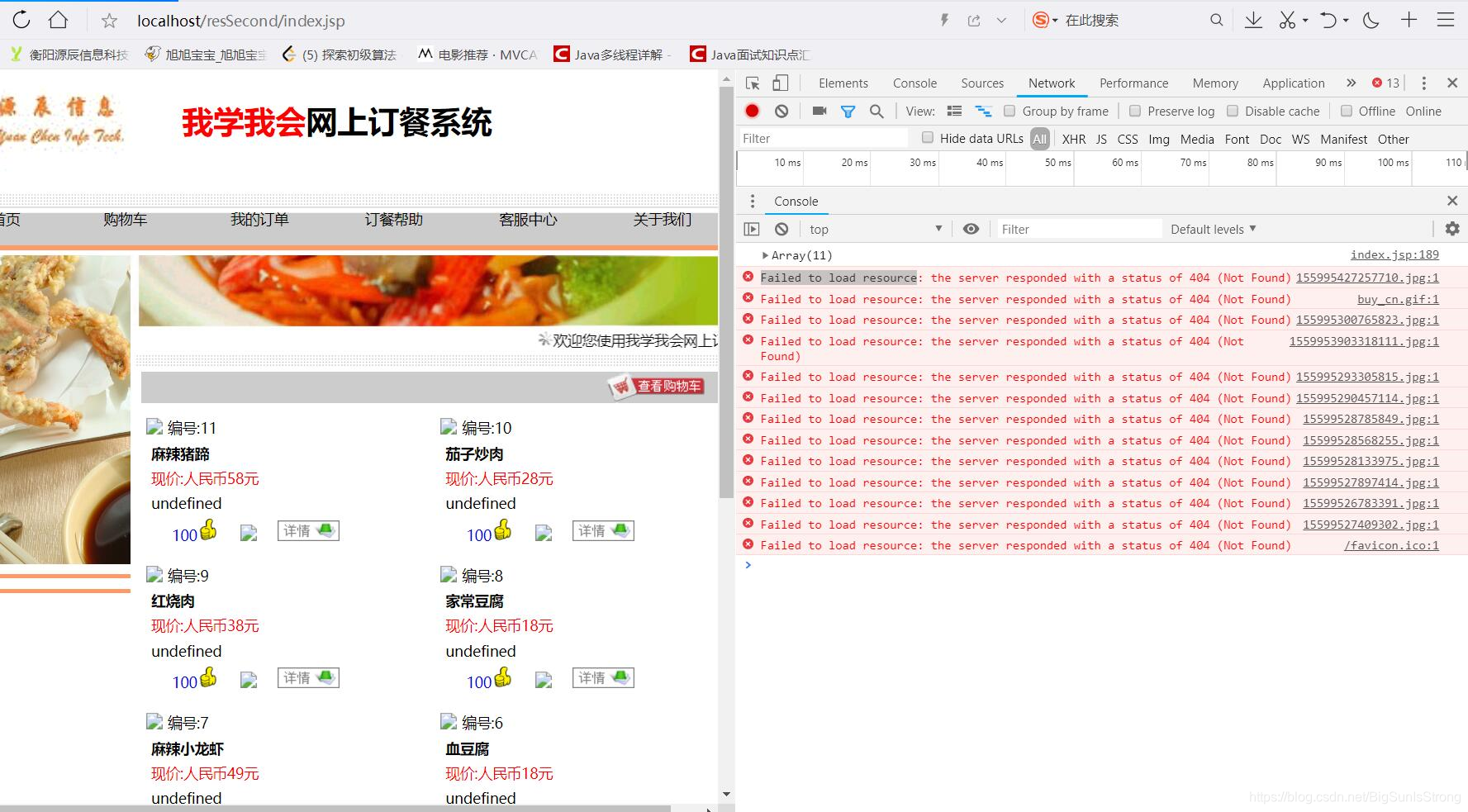Stop recording network log red button
The height and width of the screenshot is (812, 1468).
[752, 111]
